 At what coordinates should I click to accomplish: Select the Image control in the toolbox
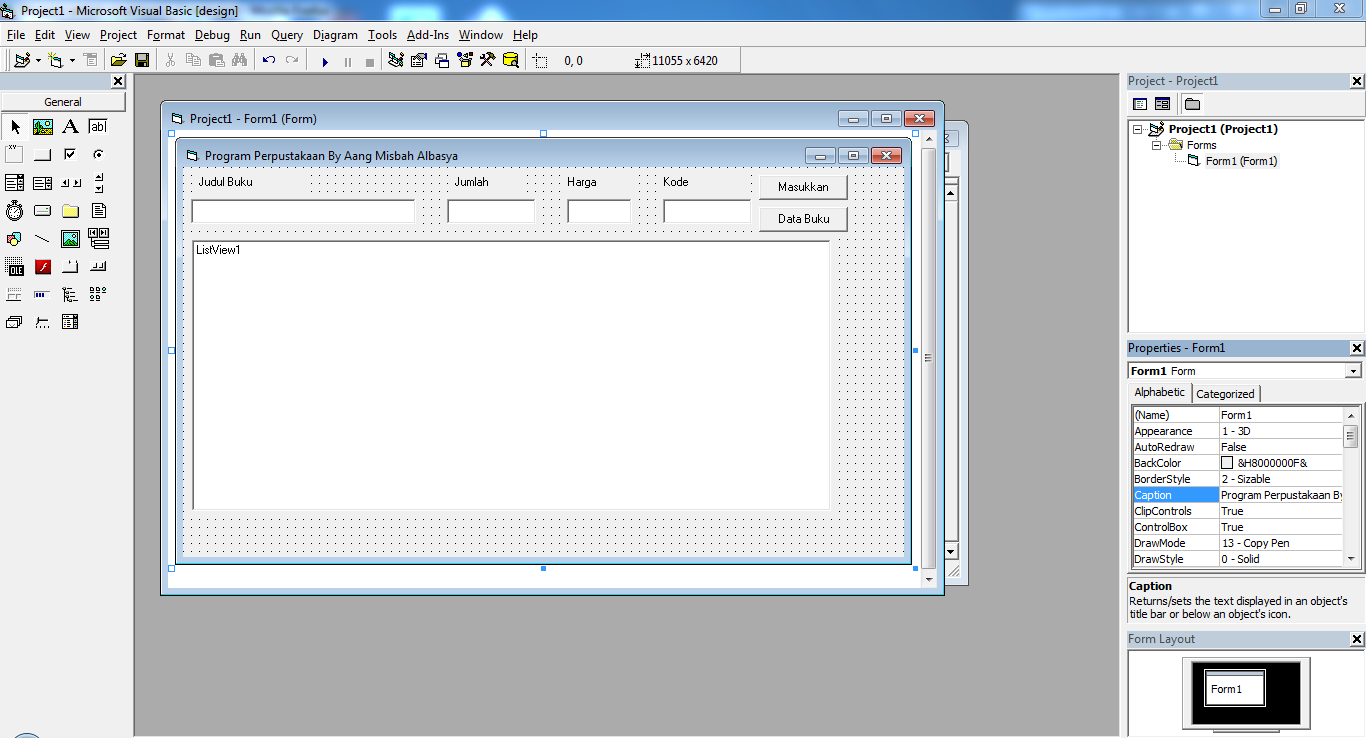coord(70,238)
